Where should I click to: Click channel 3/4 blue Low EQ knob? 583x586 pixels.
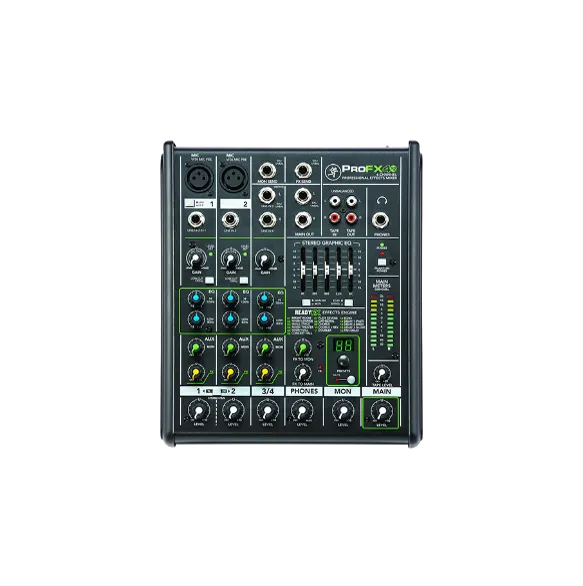tap(265, 320)
